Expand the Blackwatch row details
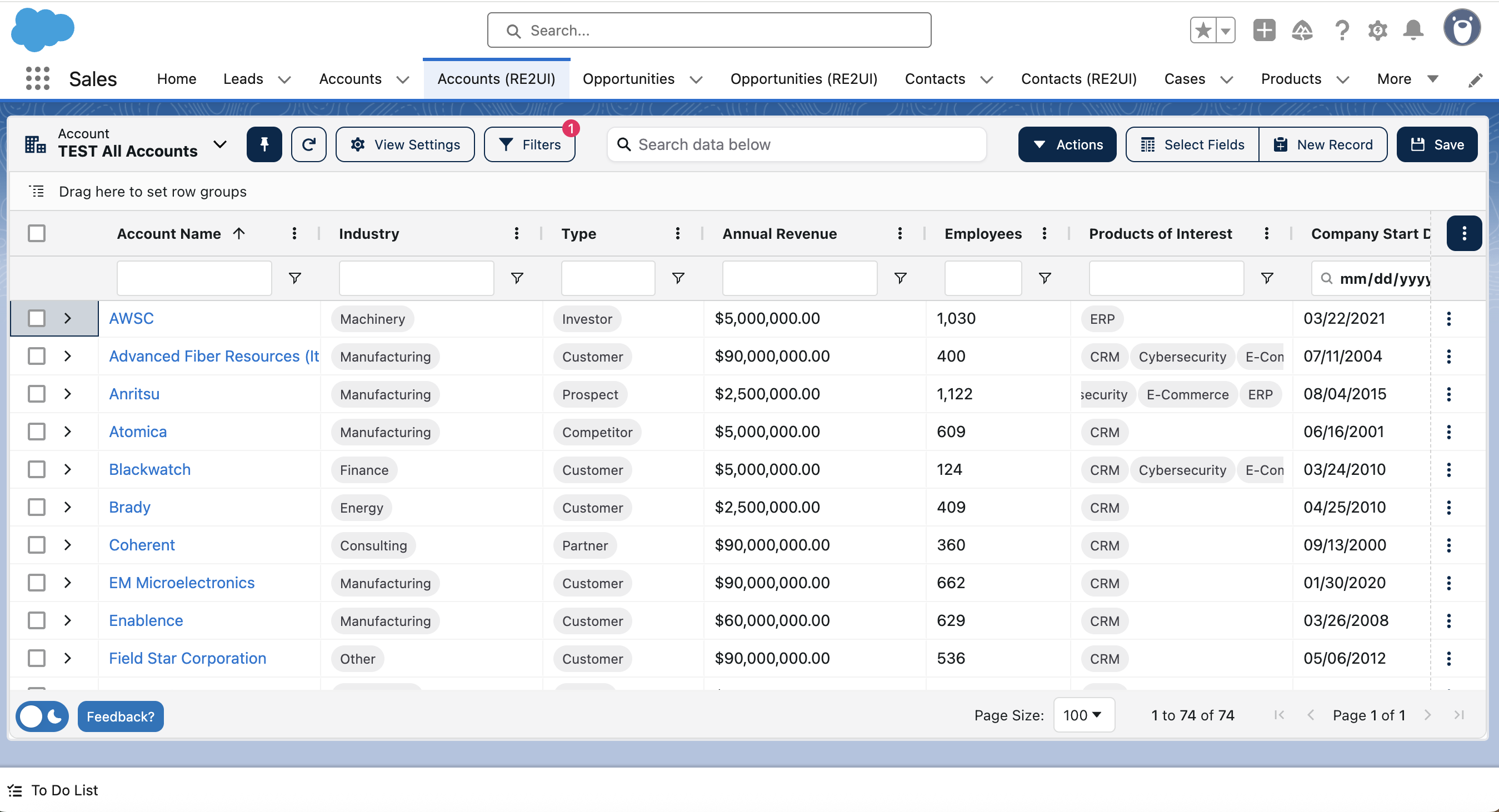The height and width of the screenshot is (812, 1499). click(67, 469)
